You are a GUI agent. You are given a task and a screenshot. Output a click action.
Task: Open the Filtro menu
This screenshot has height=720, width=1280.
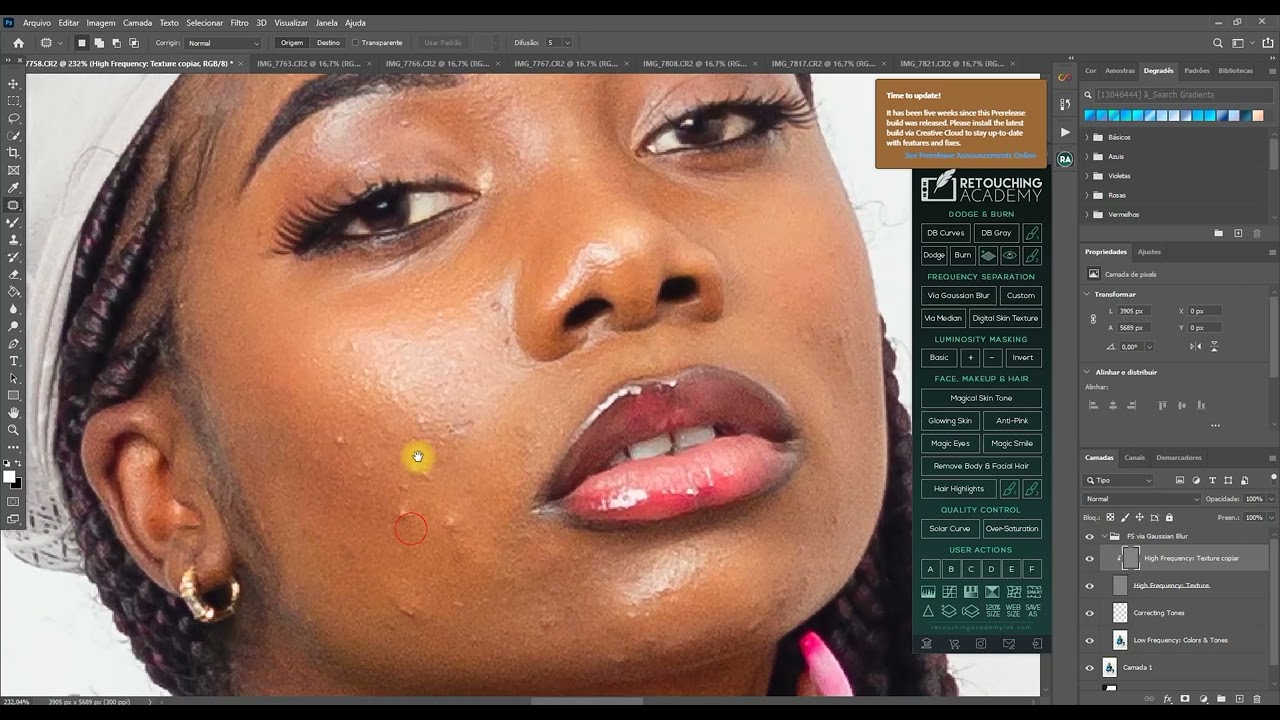(x=239, y=22)
